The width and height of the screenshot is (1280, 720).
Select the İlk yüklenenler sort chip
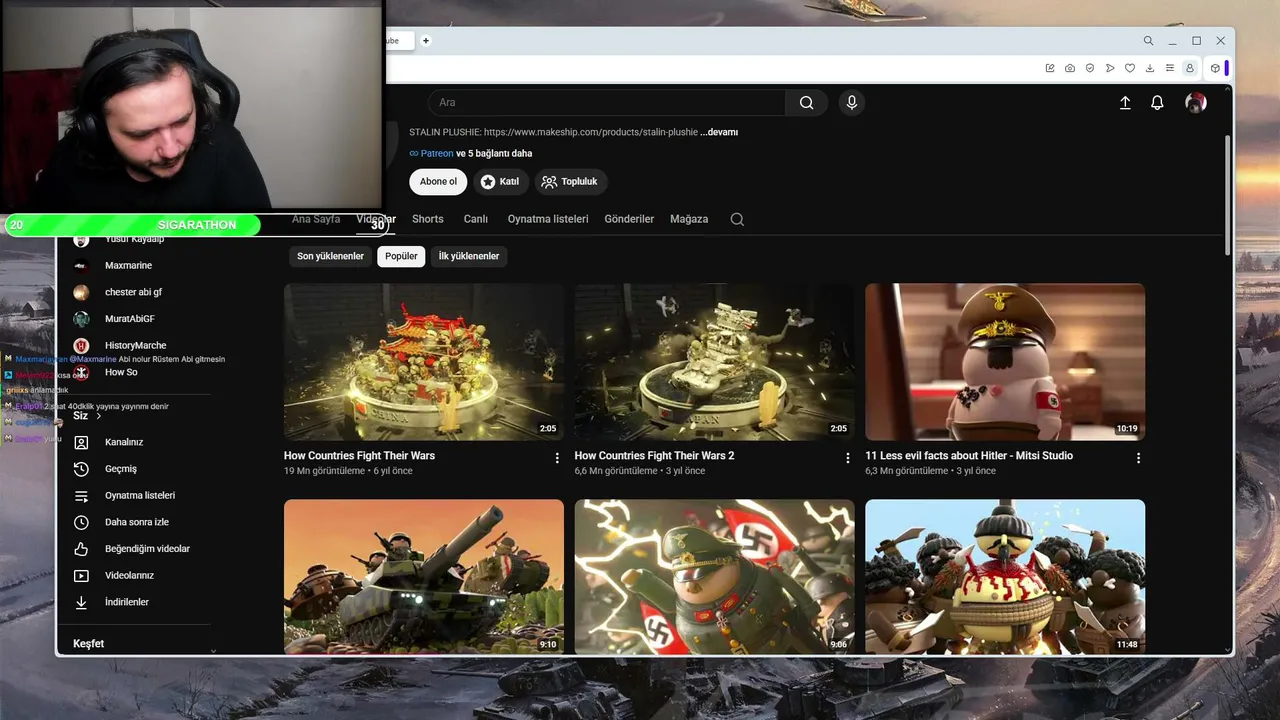click(469, 256)
